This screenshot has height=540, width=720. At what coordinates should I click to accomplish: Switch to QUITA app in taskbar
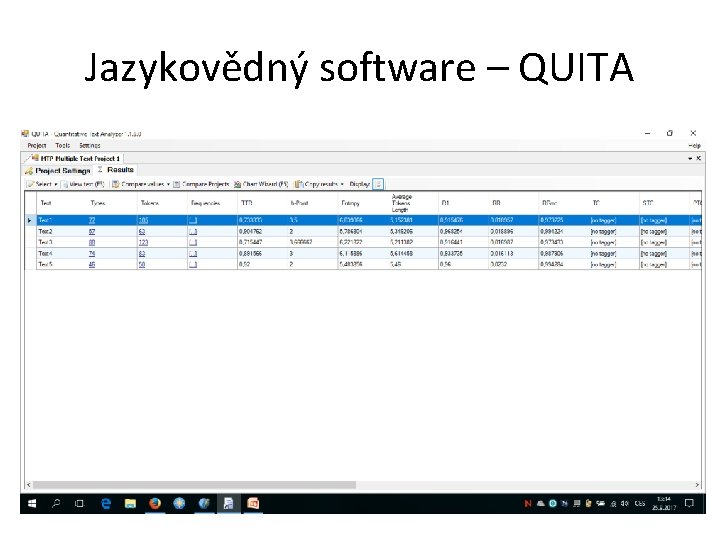click(x=228, y=504)
